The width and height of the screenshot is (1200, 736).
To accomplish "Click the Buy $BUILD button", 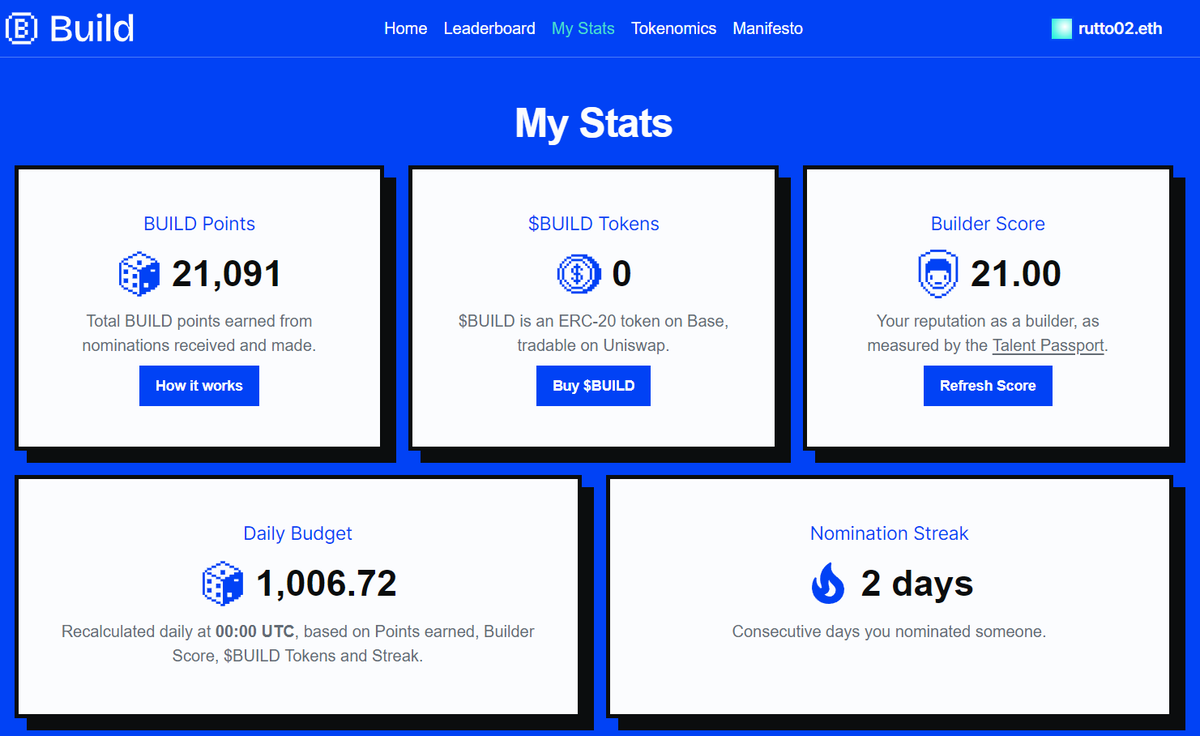I will coord(594,385).
